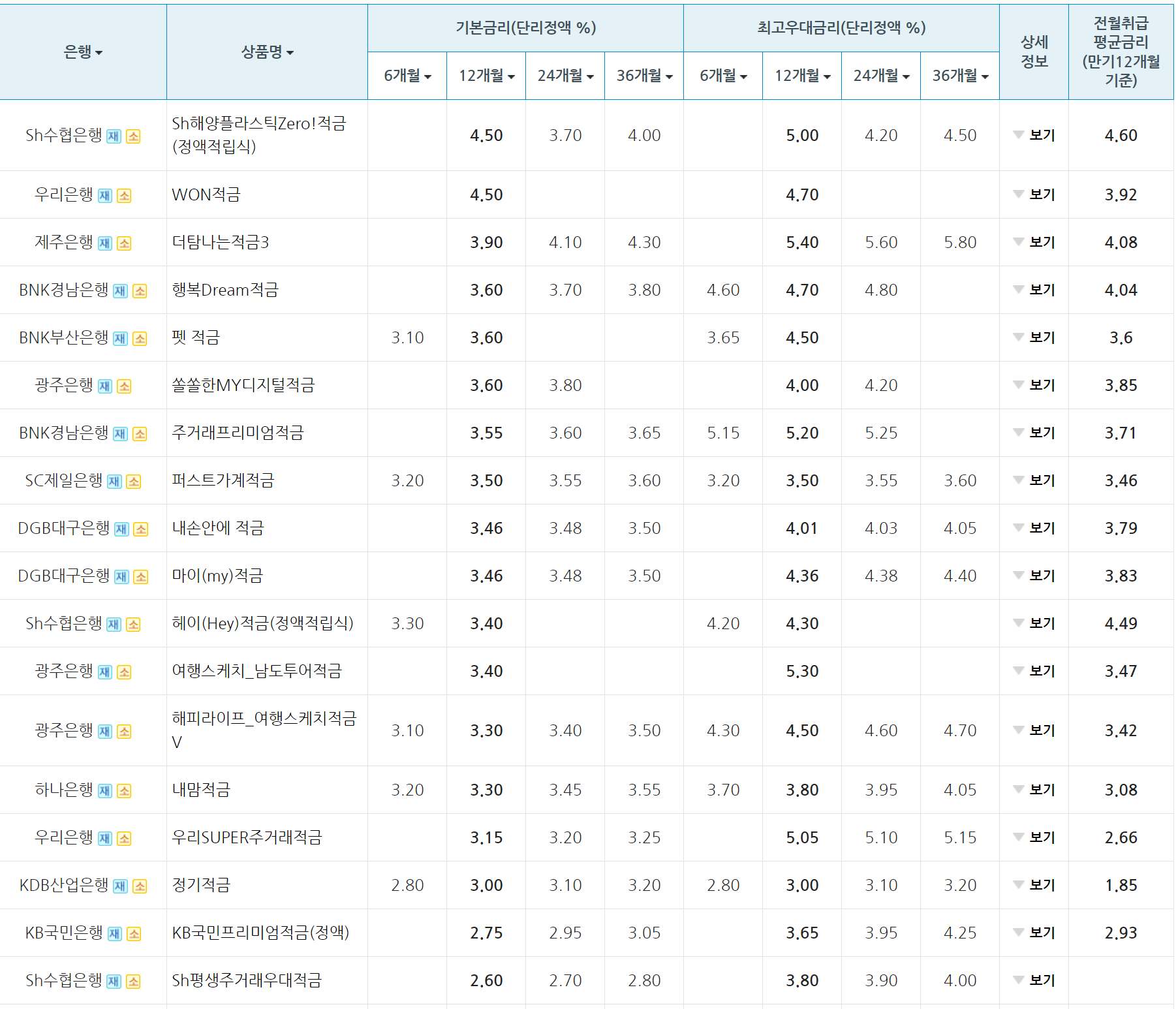The height and width of the screenshot is (1009, 1176).
Task: Sort by 기본금리 24개월 column
Action: (565, 76)
